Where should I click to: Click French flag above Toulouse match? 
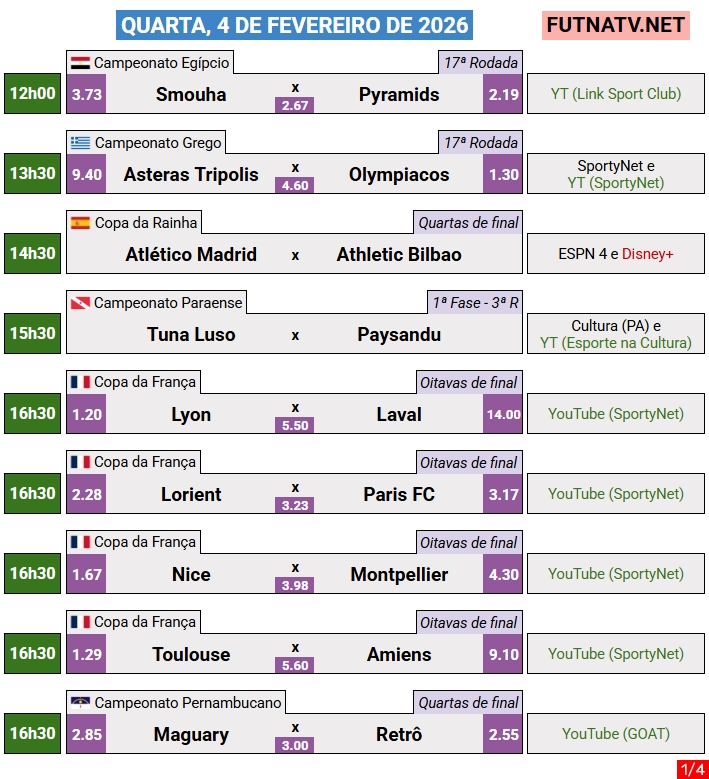pos(80,623)
